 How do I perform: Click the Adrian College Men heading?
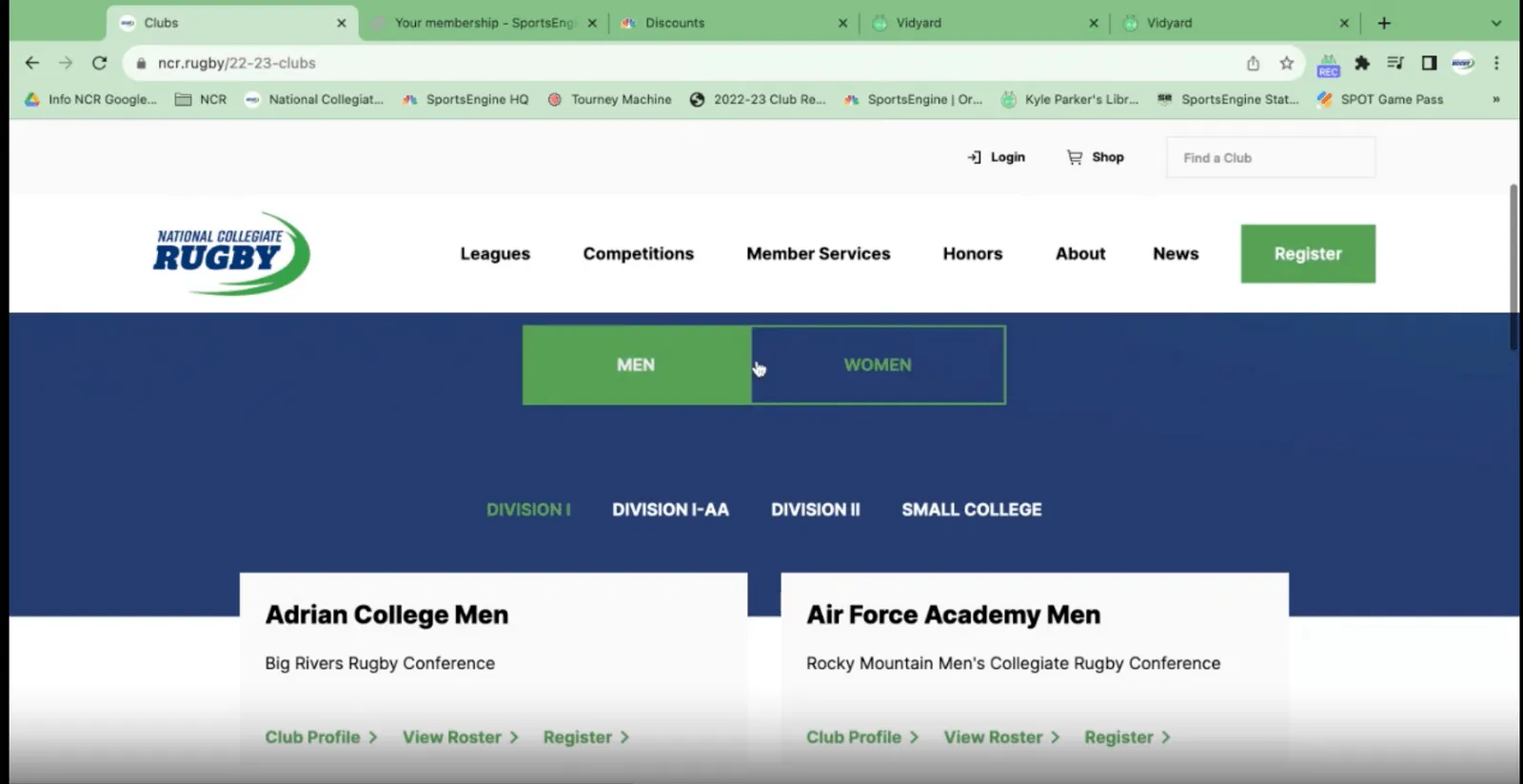pos(386,615)
